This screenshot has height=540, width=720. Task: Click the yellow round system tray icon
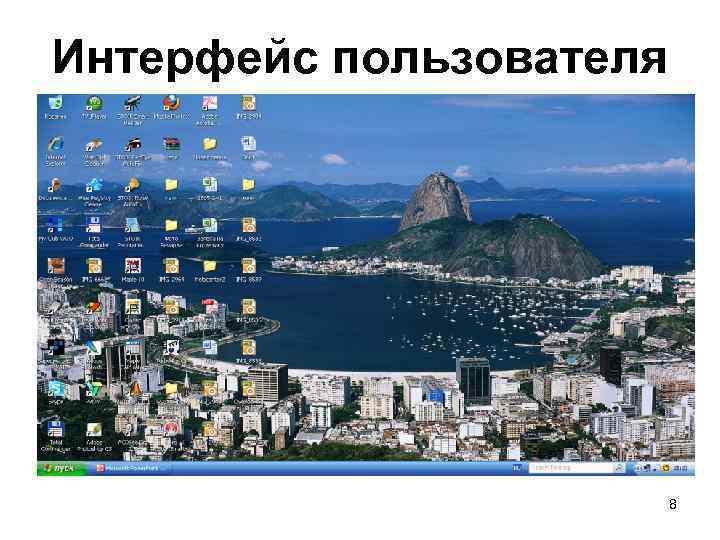point(665,468)
